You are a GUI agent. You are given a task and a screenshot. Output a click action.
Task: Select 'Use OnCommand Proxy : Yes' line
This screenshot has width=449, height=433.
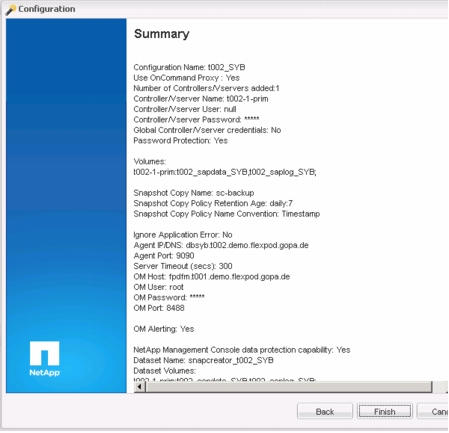pyautogui.click(x=186, y=78)
